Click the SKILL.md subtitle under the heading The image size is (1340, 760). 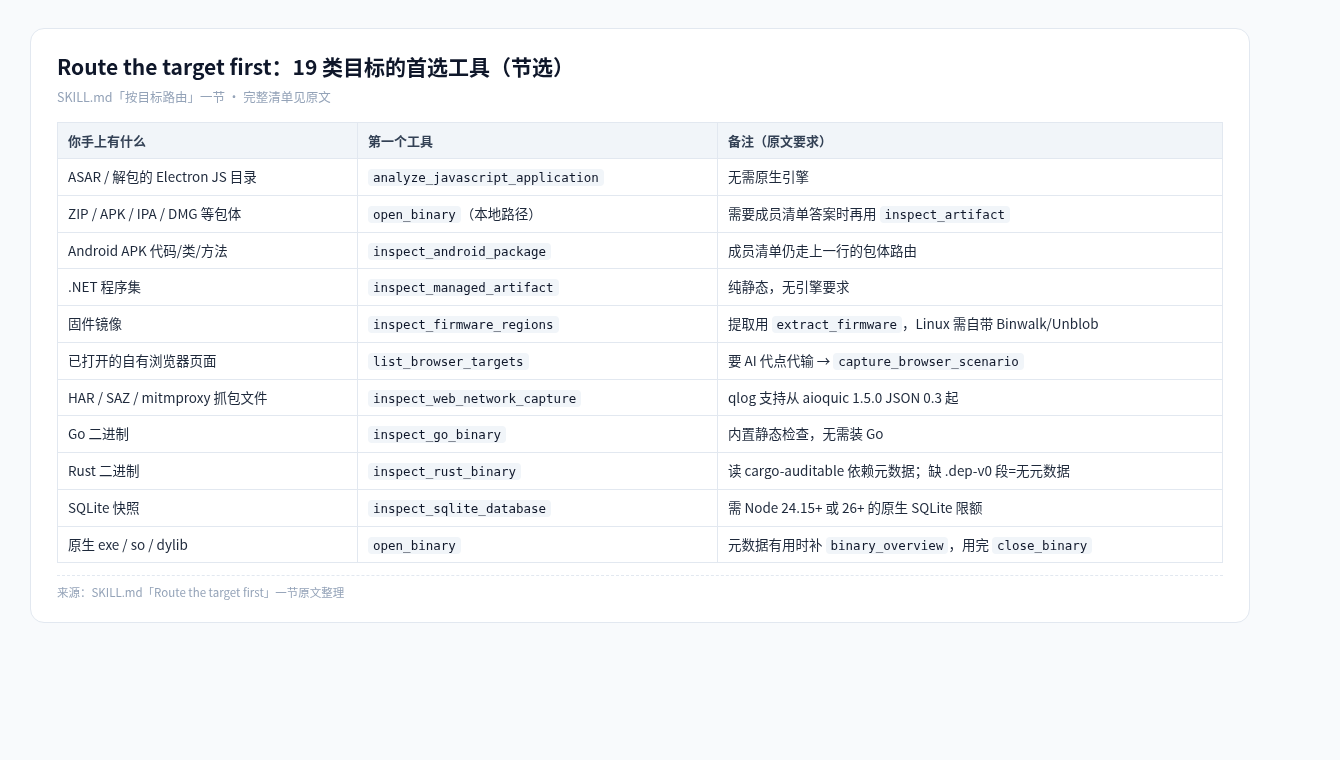(194, 97)
